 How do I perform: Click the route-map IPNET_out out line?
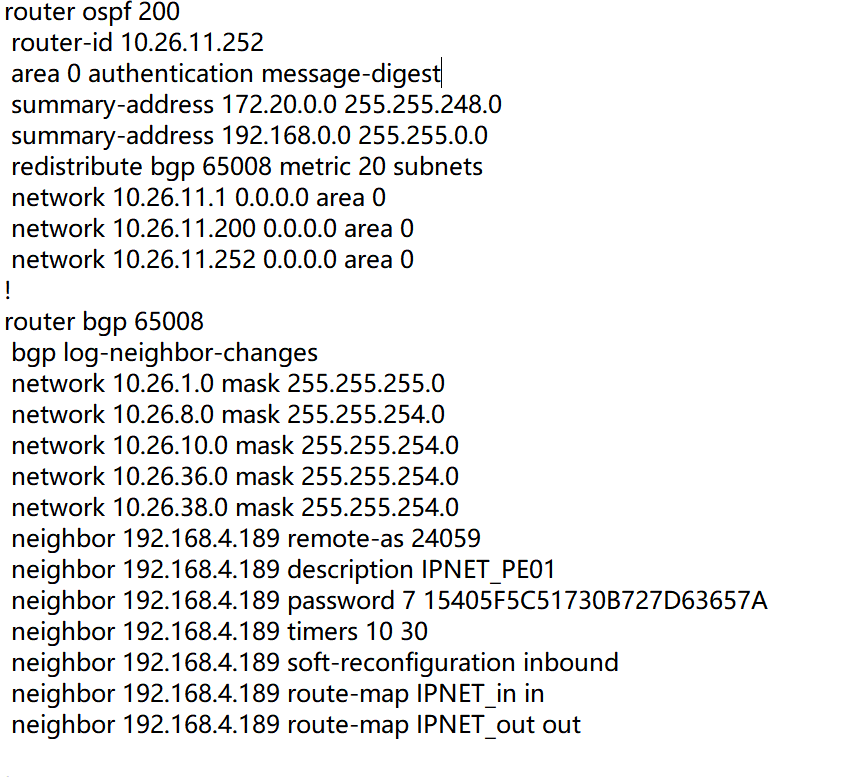[296, 725]
